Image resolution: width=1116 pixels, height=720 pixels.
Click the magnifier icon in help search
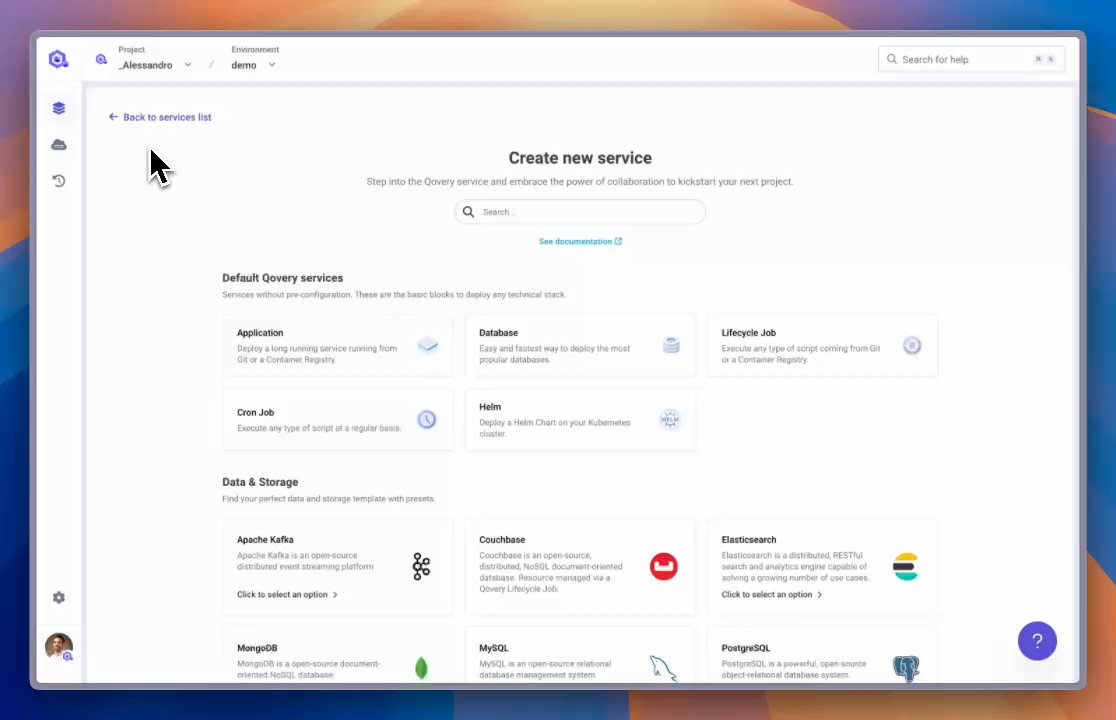[892, 59]
